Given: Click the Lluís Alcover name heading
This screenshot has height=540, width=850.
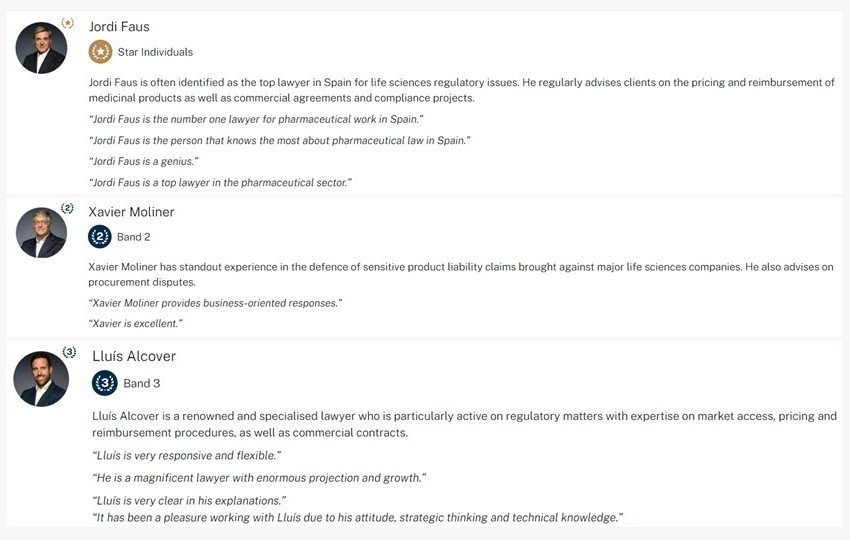Looking at the screenshot, I should 134,356.
